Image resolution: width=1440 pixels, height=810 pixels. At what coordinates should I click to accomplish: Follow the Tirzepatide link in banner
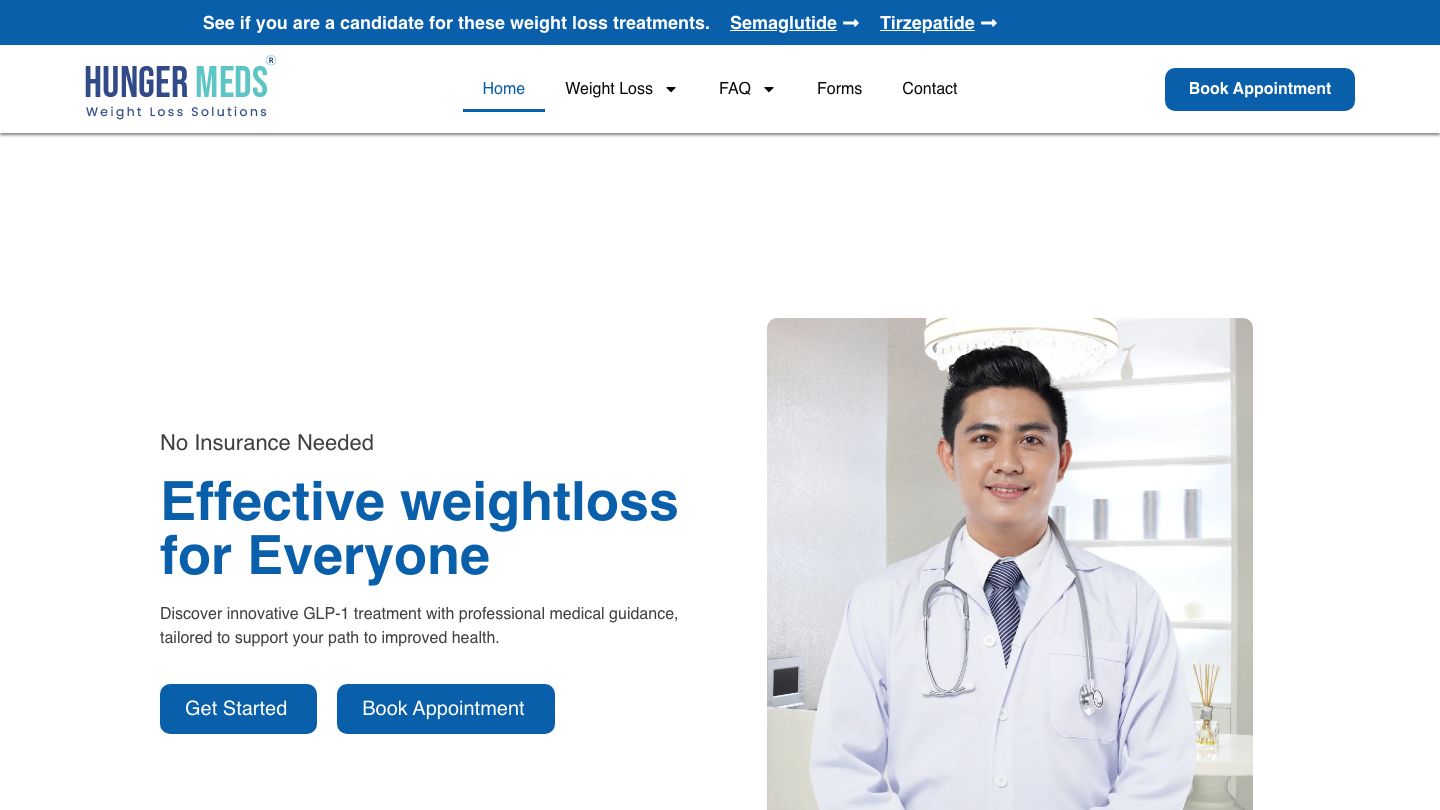tap(927, 23)
